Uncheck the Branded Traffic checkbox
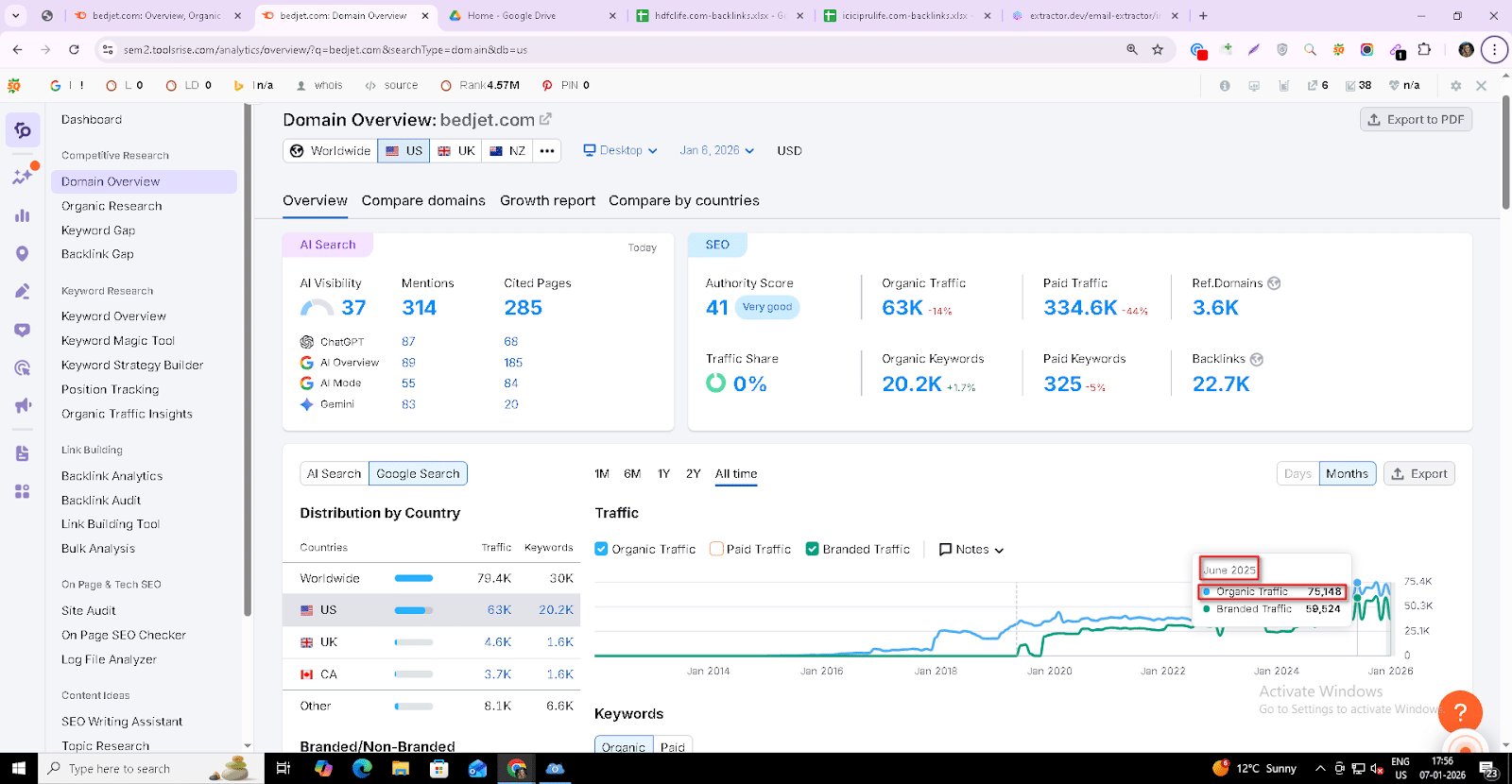1512x784 pixels. tap(812, 549)
